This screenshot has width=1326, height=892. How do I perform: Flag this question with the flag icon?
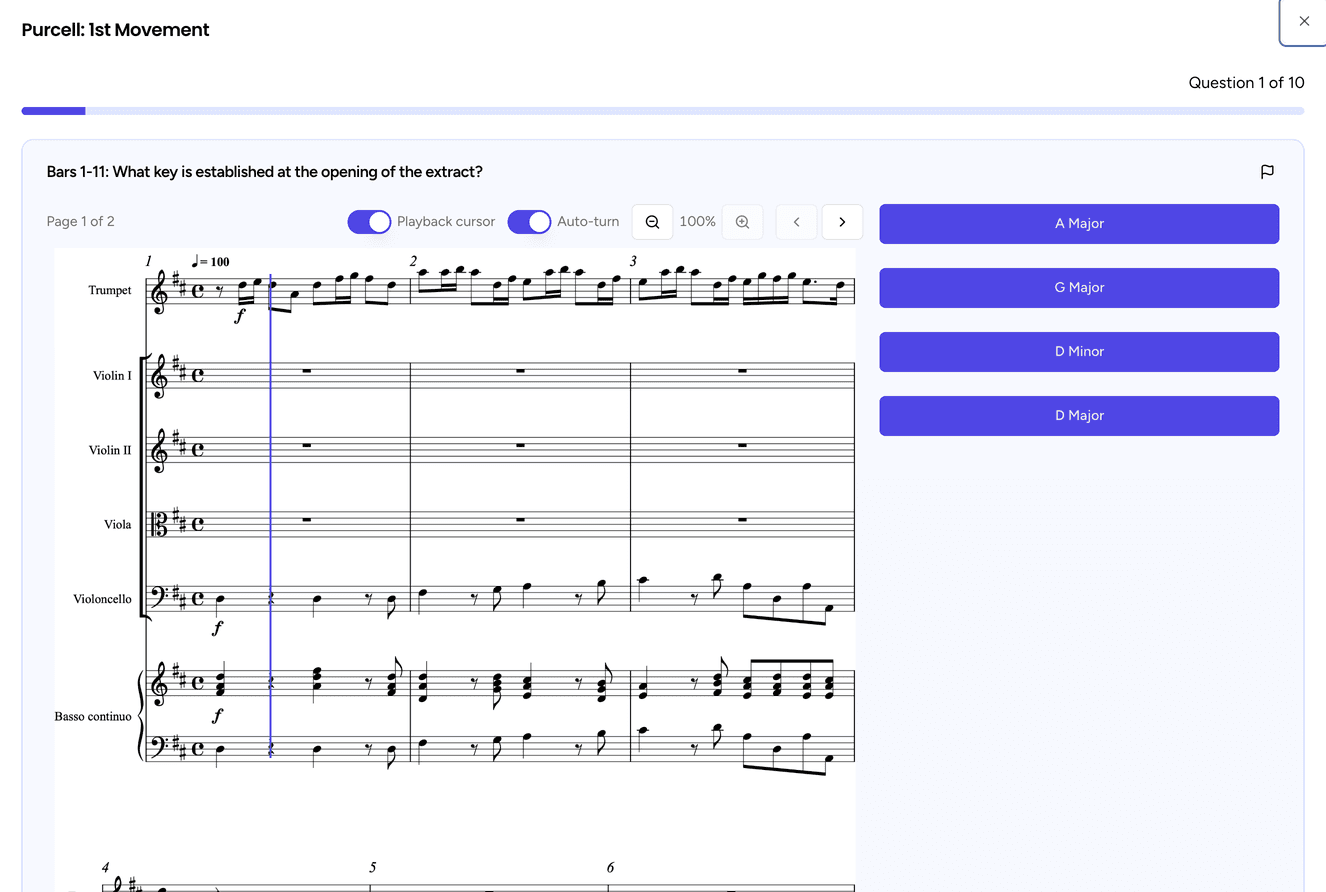(1267, 172)
